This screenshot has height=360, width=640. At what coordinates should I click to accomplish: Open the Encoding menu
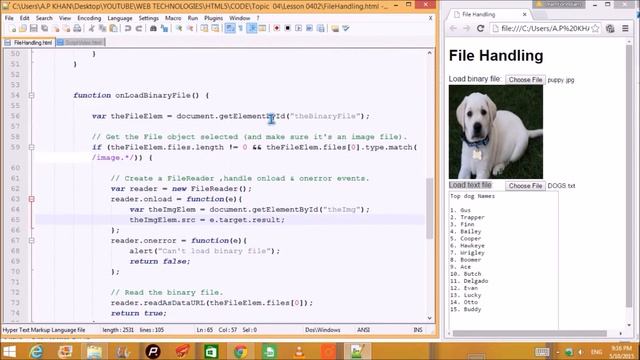tap(89, 18)
